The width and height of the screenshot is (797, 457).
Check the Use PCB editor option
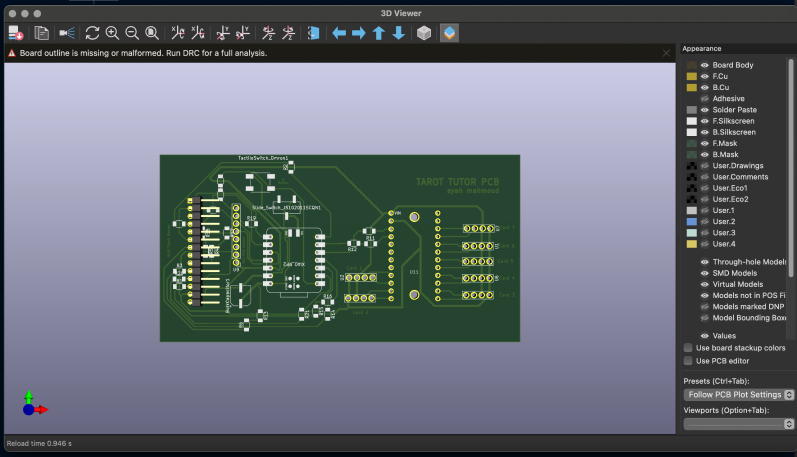(x=688, y=361)
